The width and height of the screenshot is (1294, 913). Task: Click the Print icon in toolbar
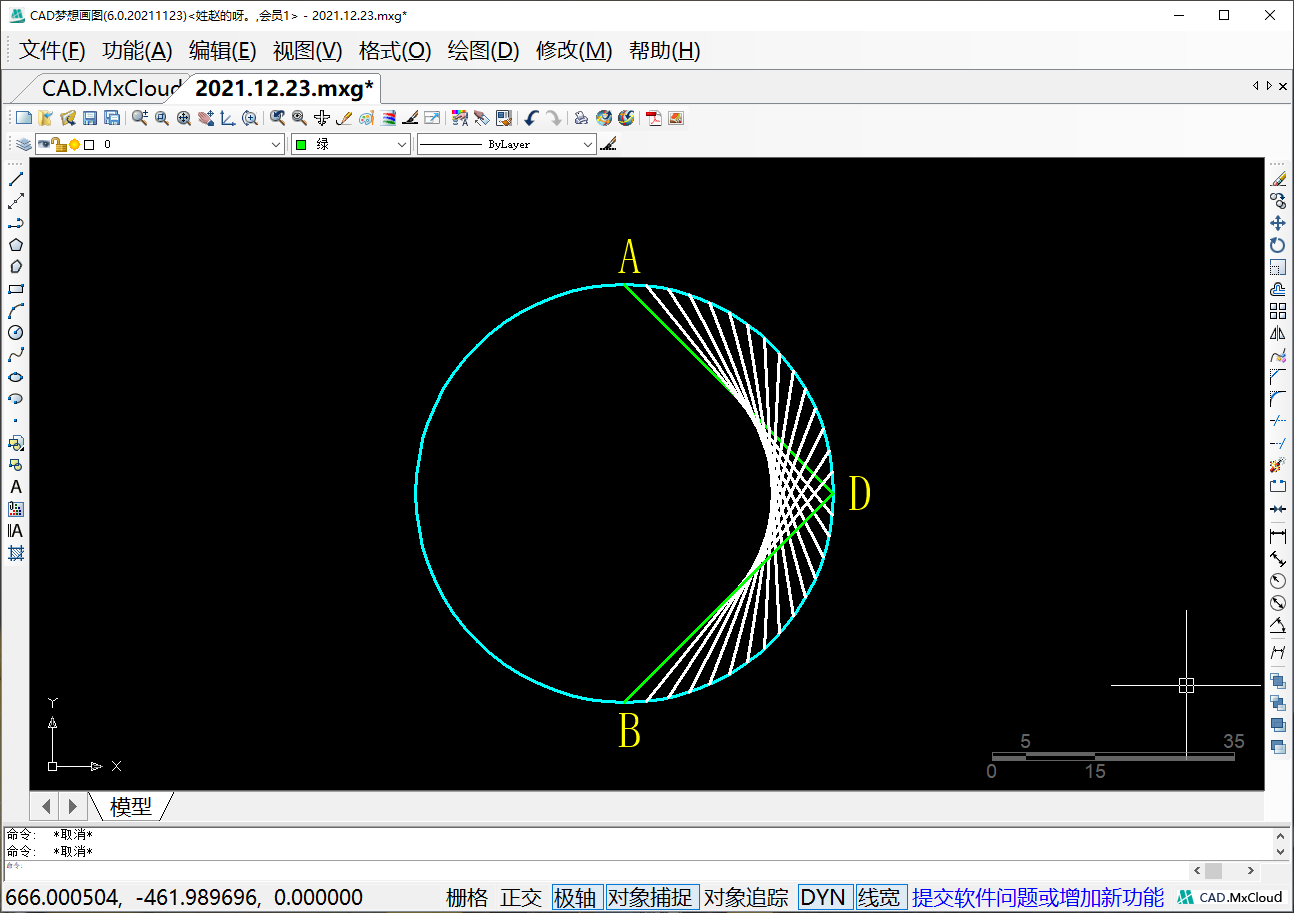(581, 118)
